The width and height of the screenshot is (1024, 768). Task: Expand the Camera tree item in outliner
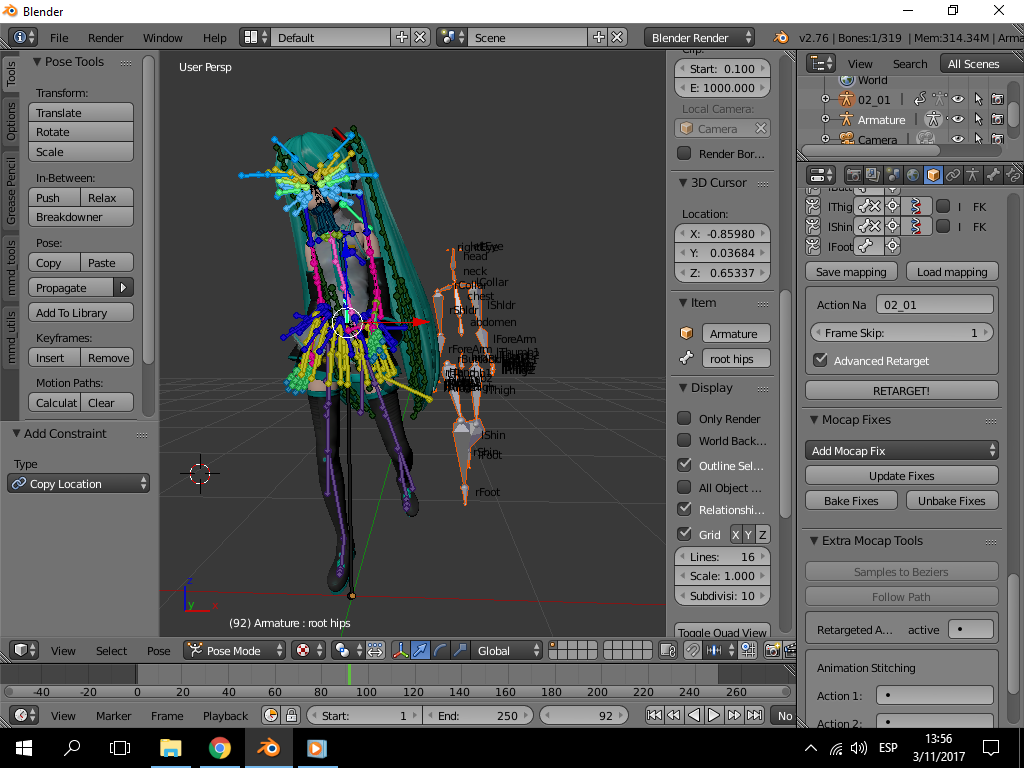click(825, 138)
